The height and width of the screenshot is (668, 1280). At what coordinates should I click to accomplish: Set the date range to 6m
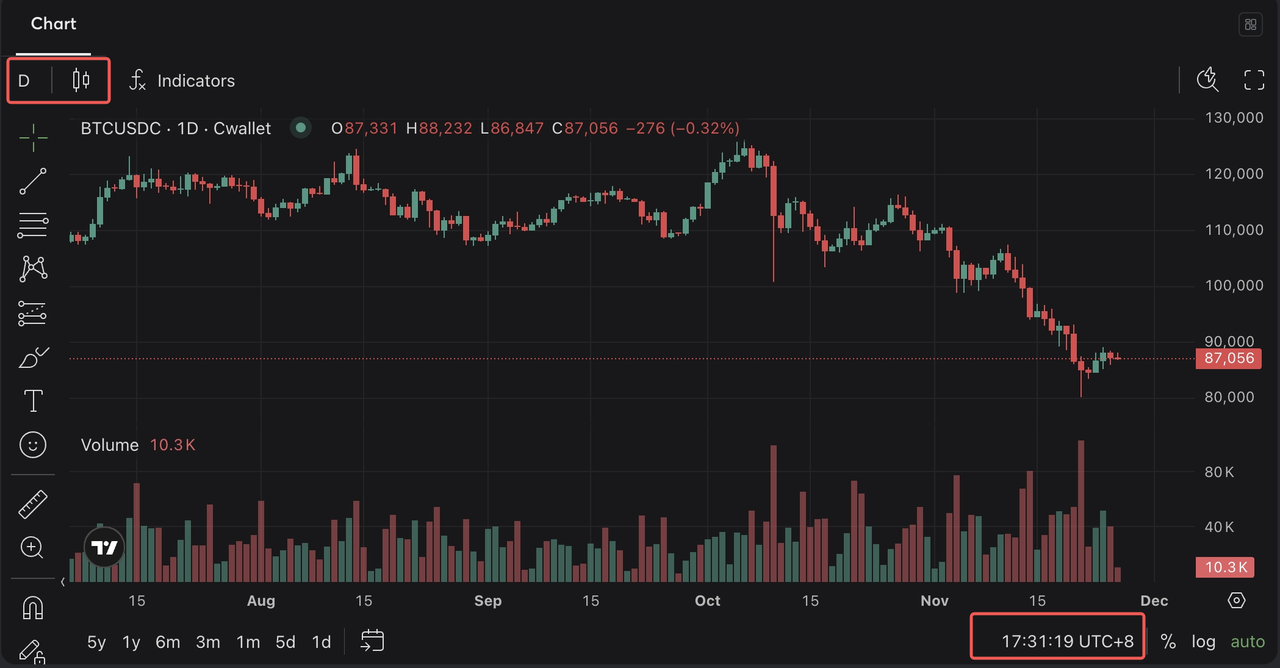pos(167,642)
